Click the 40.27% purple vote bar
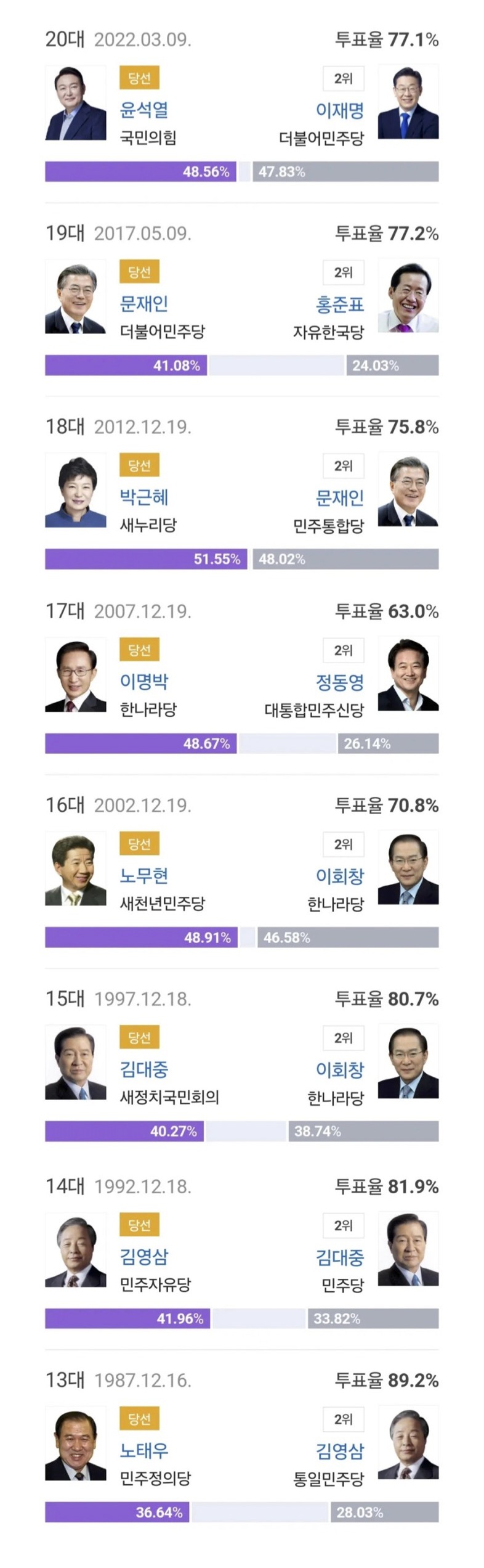 (x=124, y=1131)
